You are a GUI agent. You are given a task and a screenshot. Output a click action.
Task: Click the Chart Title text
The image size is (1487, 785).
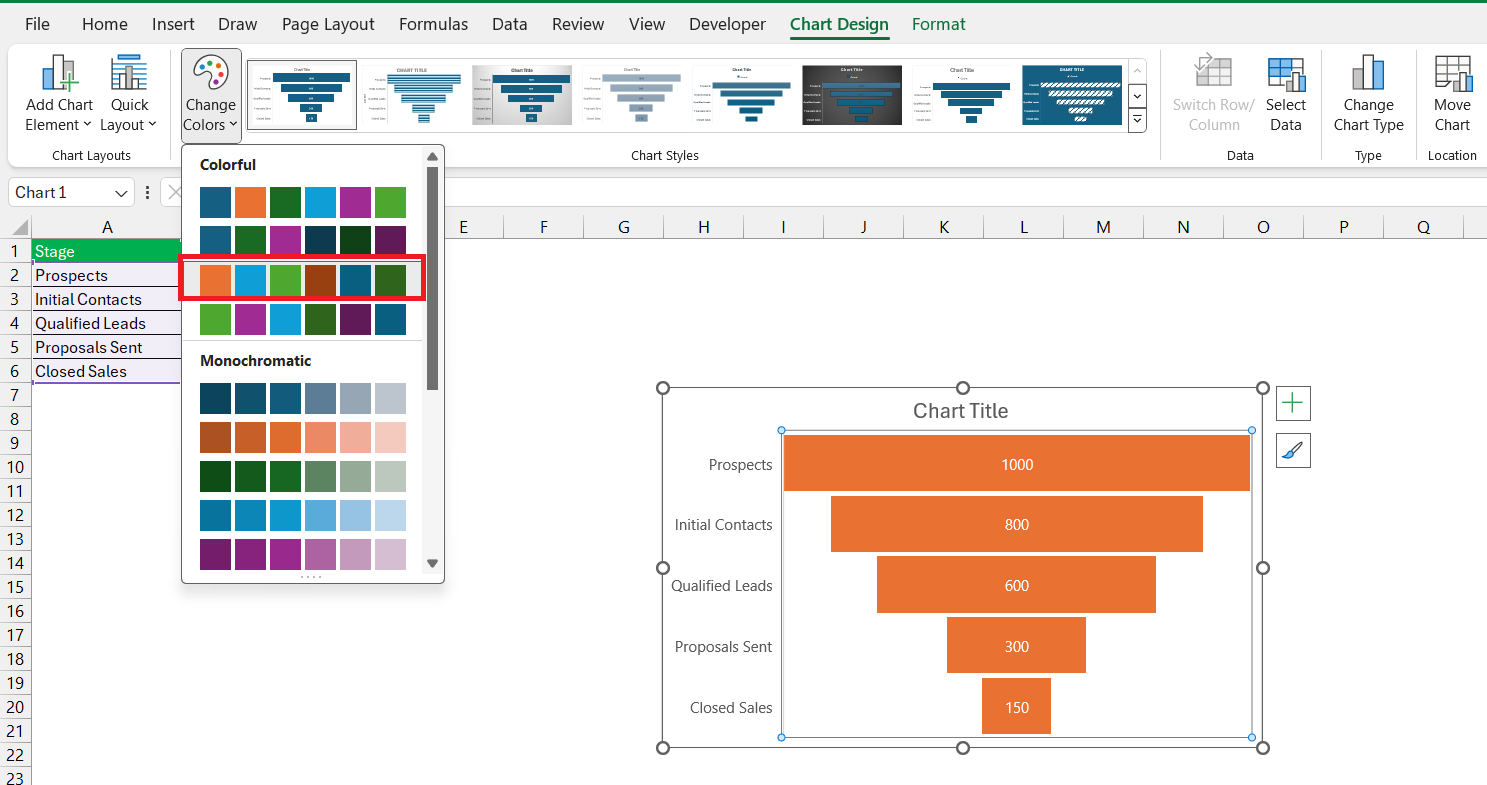960,411
